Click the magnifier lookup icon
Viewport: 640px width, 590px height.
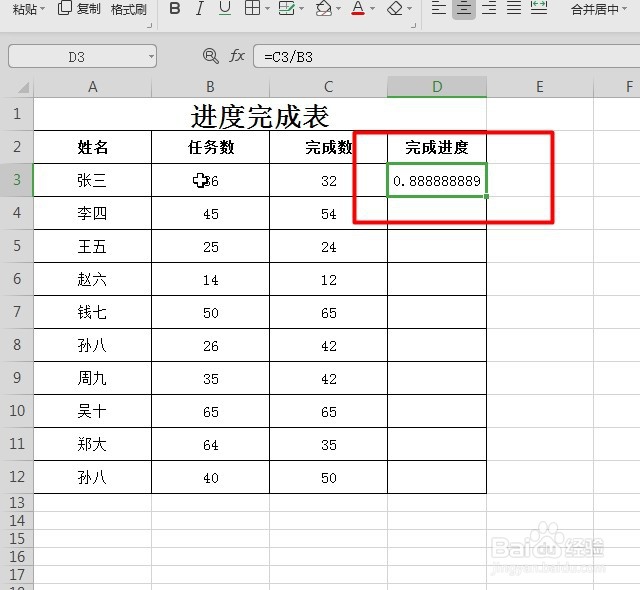[x=211, y=56]
